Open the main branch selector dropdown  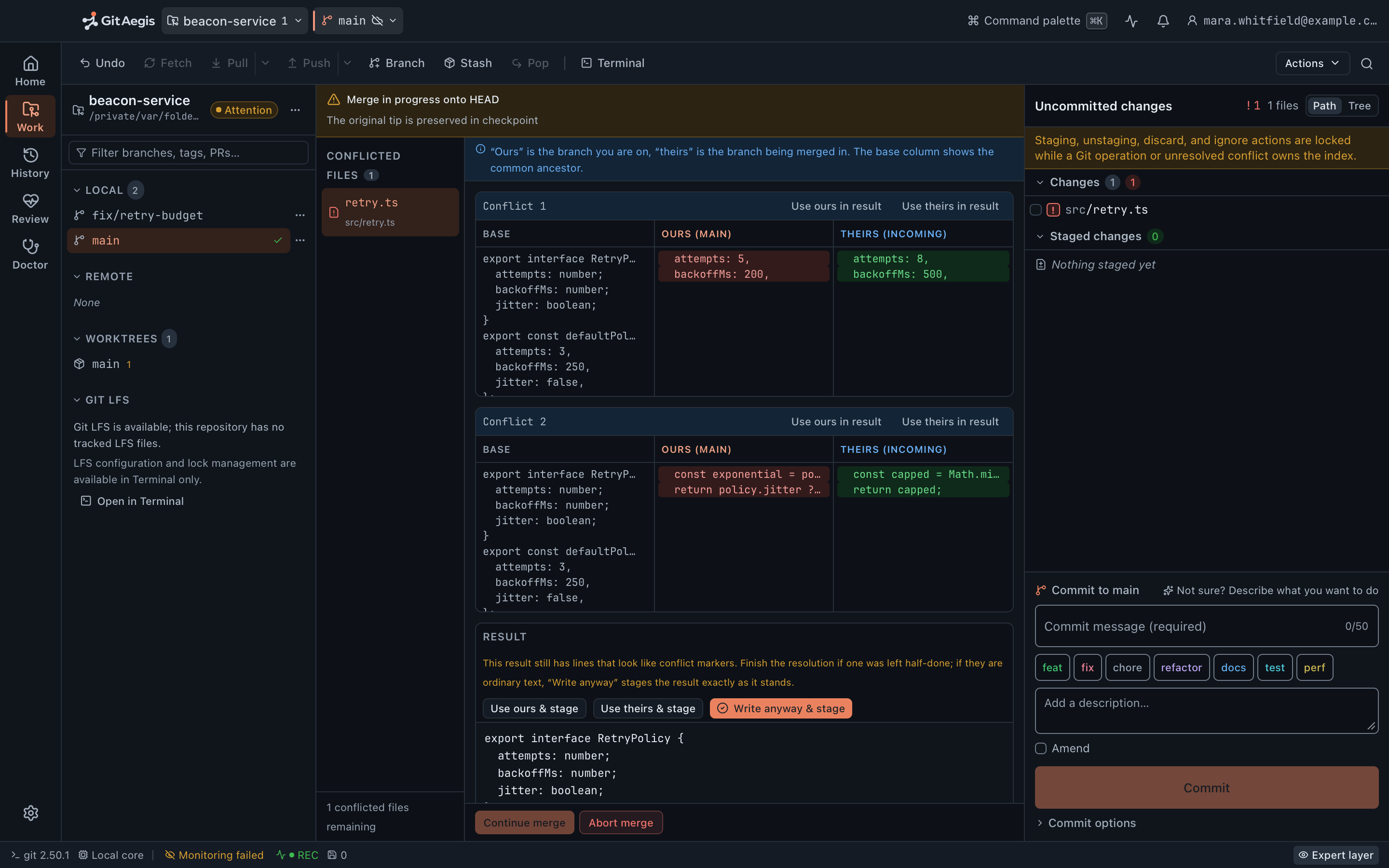[x=359, y=21]
